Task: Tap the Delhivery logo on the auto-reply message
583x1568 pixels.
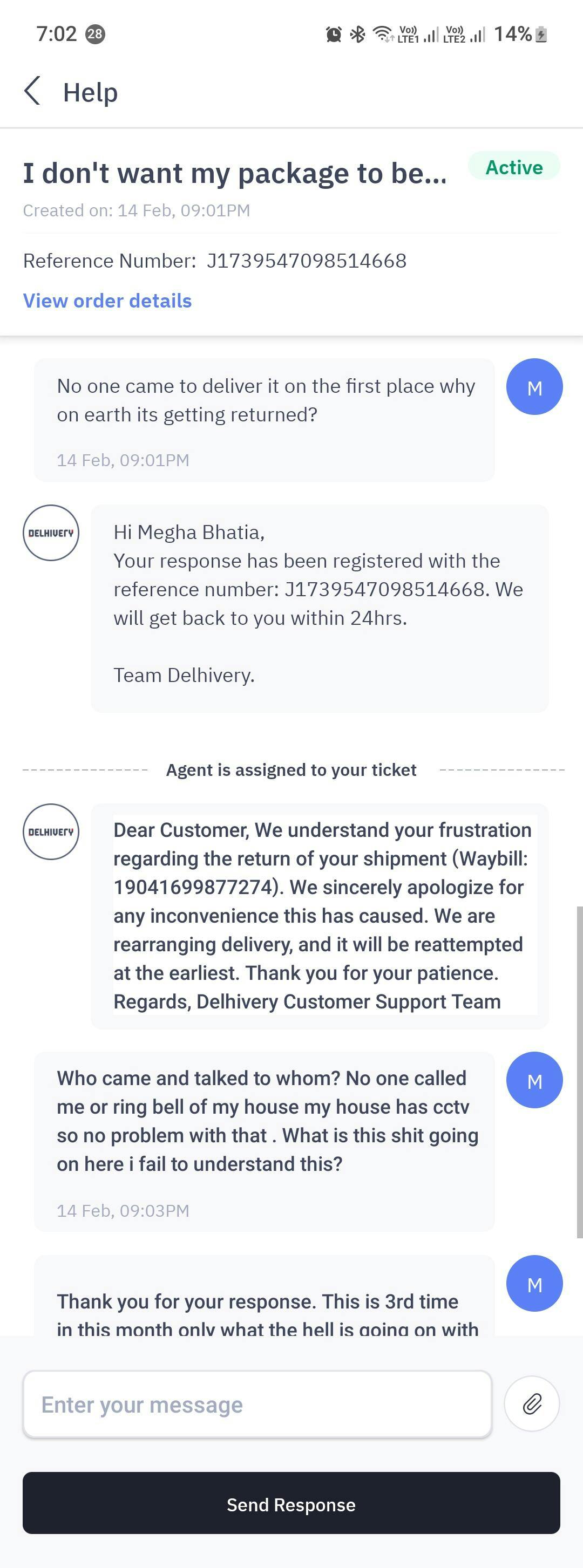Action: click(x=51, y=533)
